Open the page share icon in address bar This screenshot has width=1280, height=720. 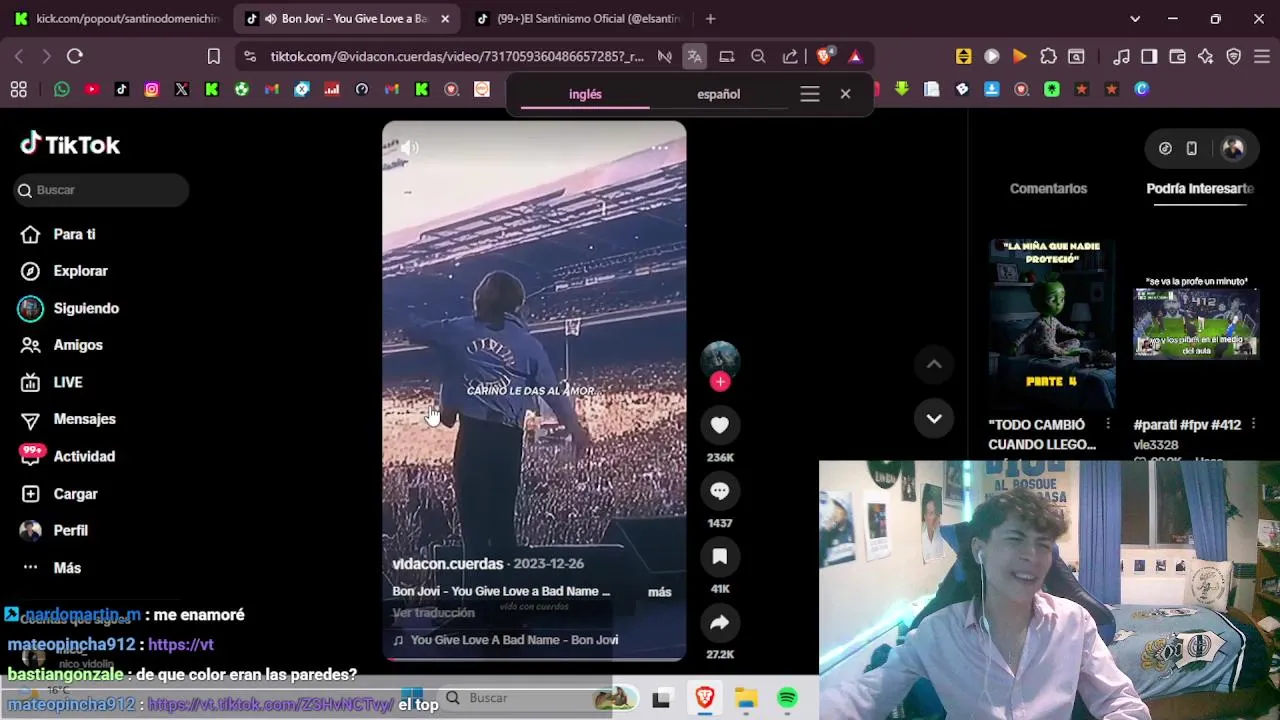click(790, 56)
